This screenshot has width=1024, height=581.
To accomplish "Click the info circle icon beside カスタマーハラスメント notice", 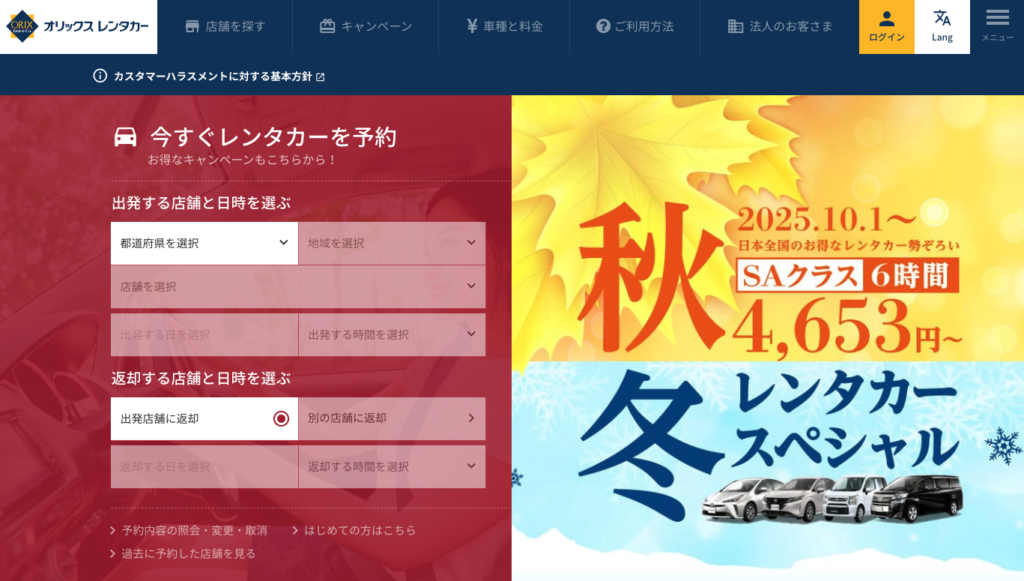I will point(100,76).
